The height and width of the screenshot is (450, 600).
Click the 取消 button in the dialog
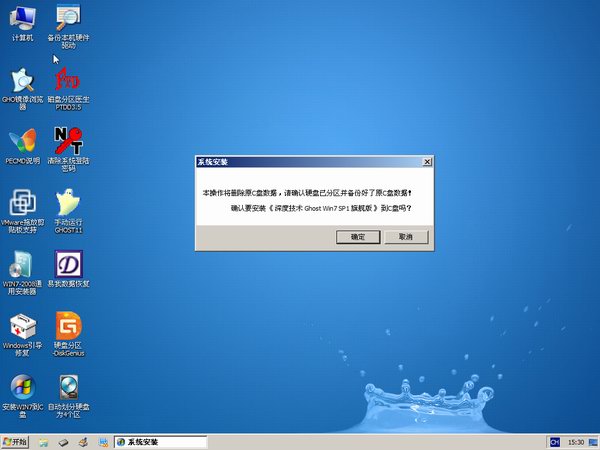pyautogui.click(x=405, y=237)
